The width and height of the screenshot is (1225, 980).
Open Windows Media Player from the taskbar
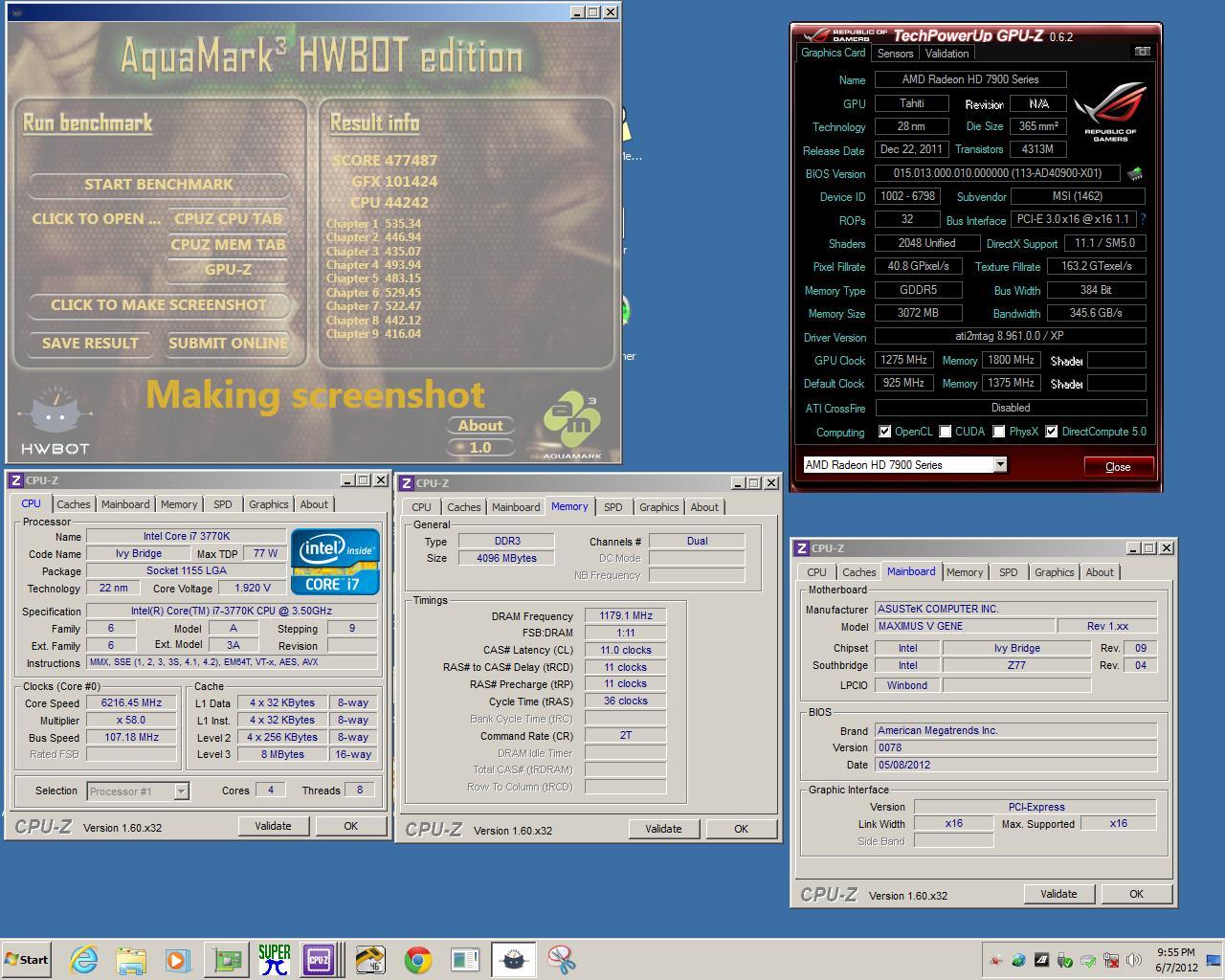tap(178, 960)
